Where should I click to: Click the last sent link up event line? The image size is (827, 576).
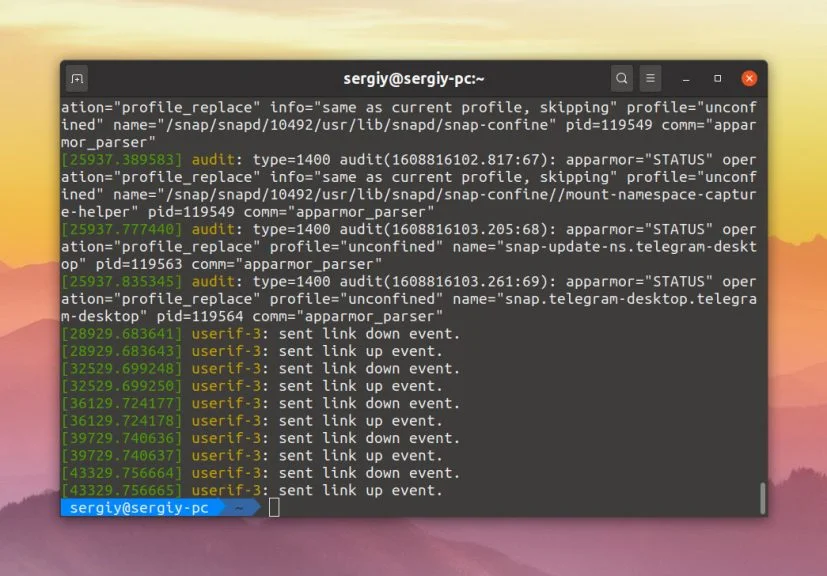pos(360,490)
